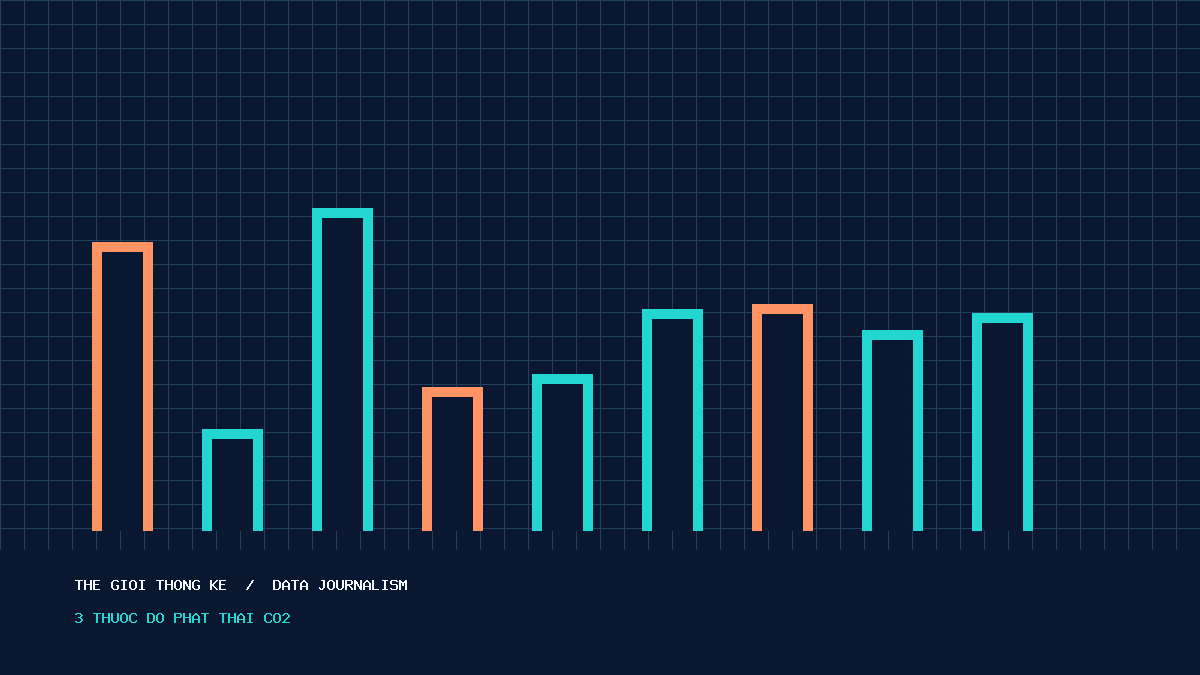1200x675 pixels.
Task: Click the last teal bar in the chart
Action: coord(1002,422)
